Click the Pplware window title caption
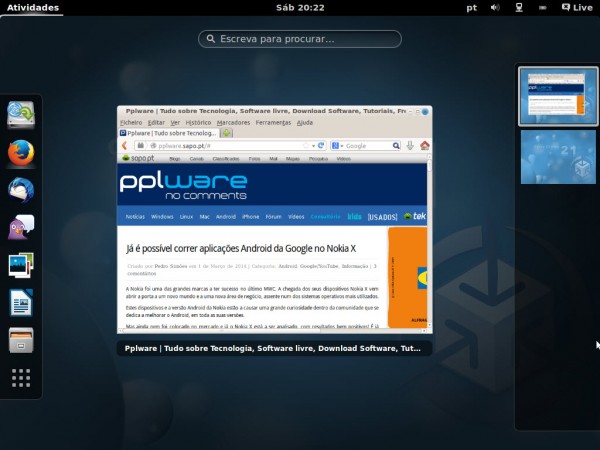The image size is (600, 450). pos(275,348)
